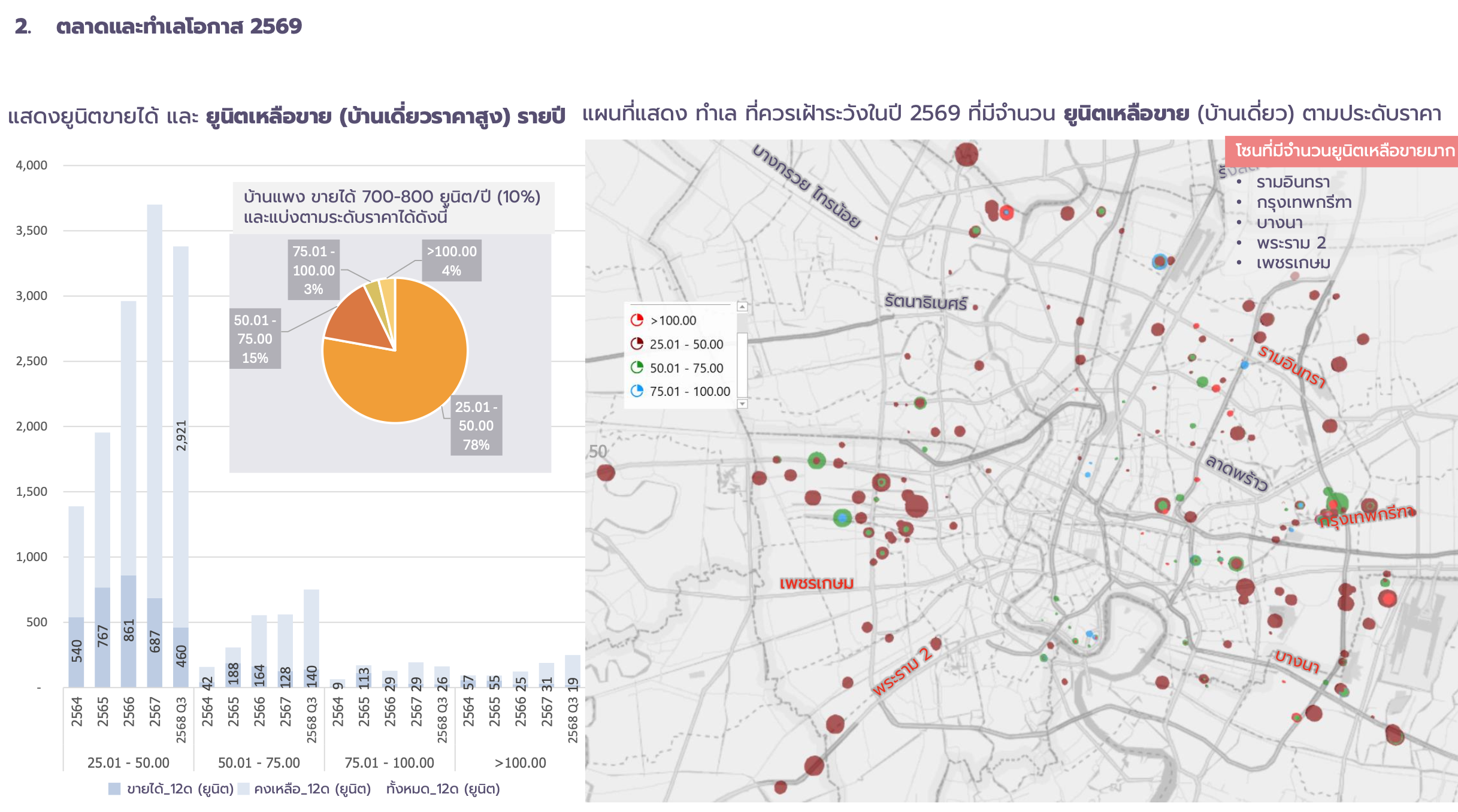The width and height of the screenshot is (1458, 812).
Task: Click the blue-ringed map marker below รังสิต
Action: (x=1160, y=262)
